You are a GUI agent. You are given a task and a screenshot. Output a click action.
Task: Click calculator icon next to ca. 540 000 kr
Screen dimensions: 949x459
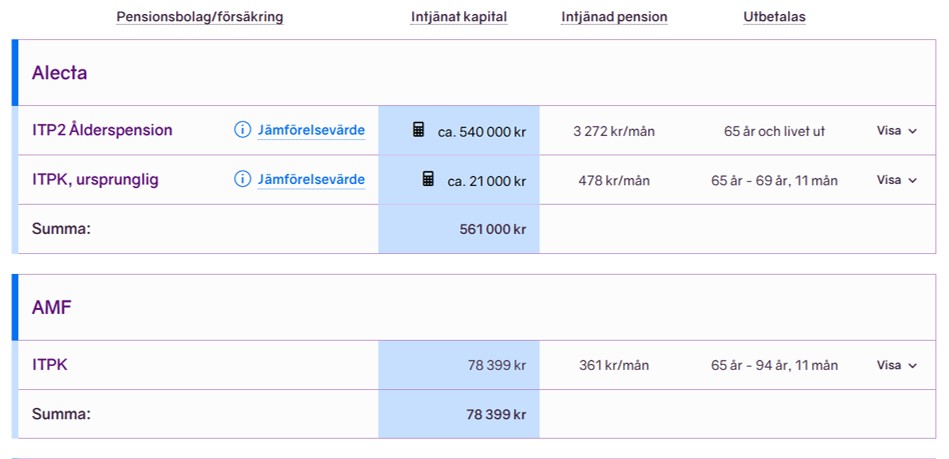pos(418,130)
